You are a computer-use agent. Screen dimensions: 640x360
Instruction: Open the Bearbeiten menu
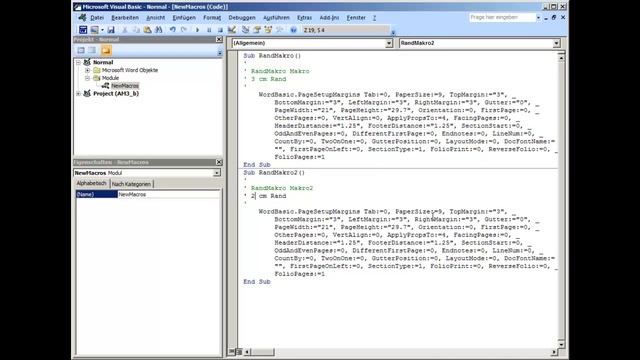click(125, 18)
